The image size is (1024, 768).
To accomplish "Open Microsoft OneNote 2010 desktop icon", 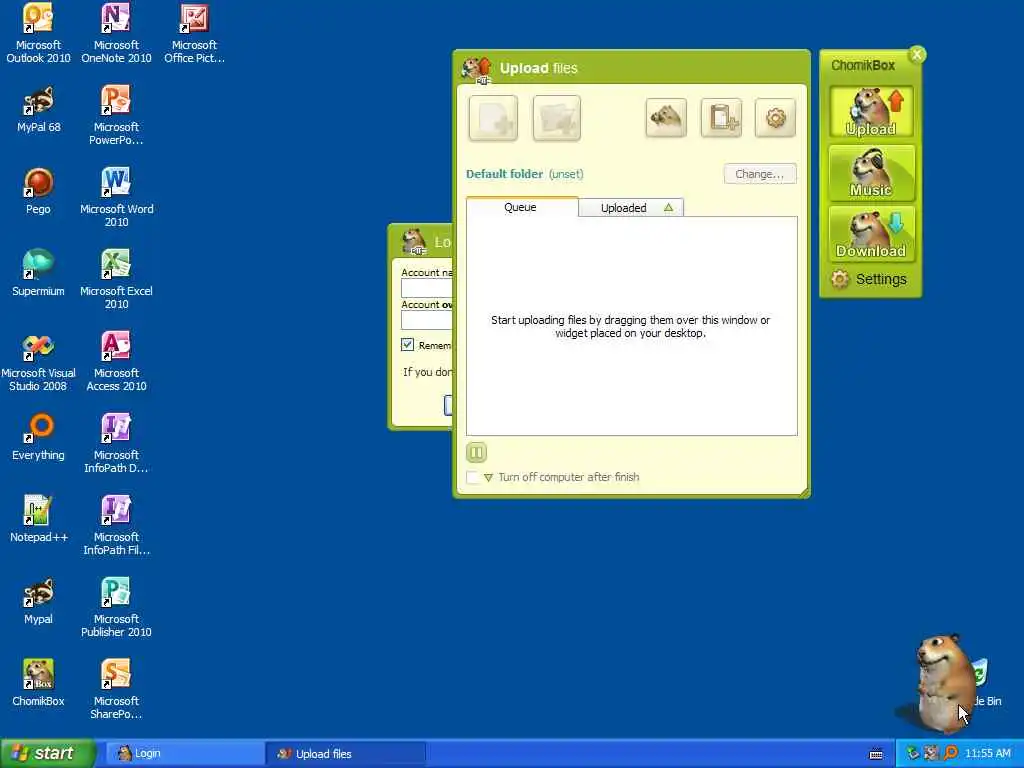I will pyautogui.click(x=116, y=33).
